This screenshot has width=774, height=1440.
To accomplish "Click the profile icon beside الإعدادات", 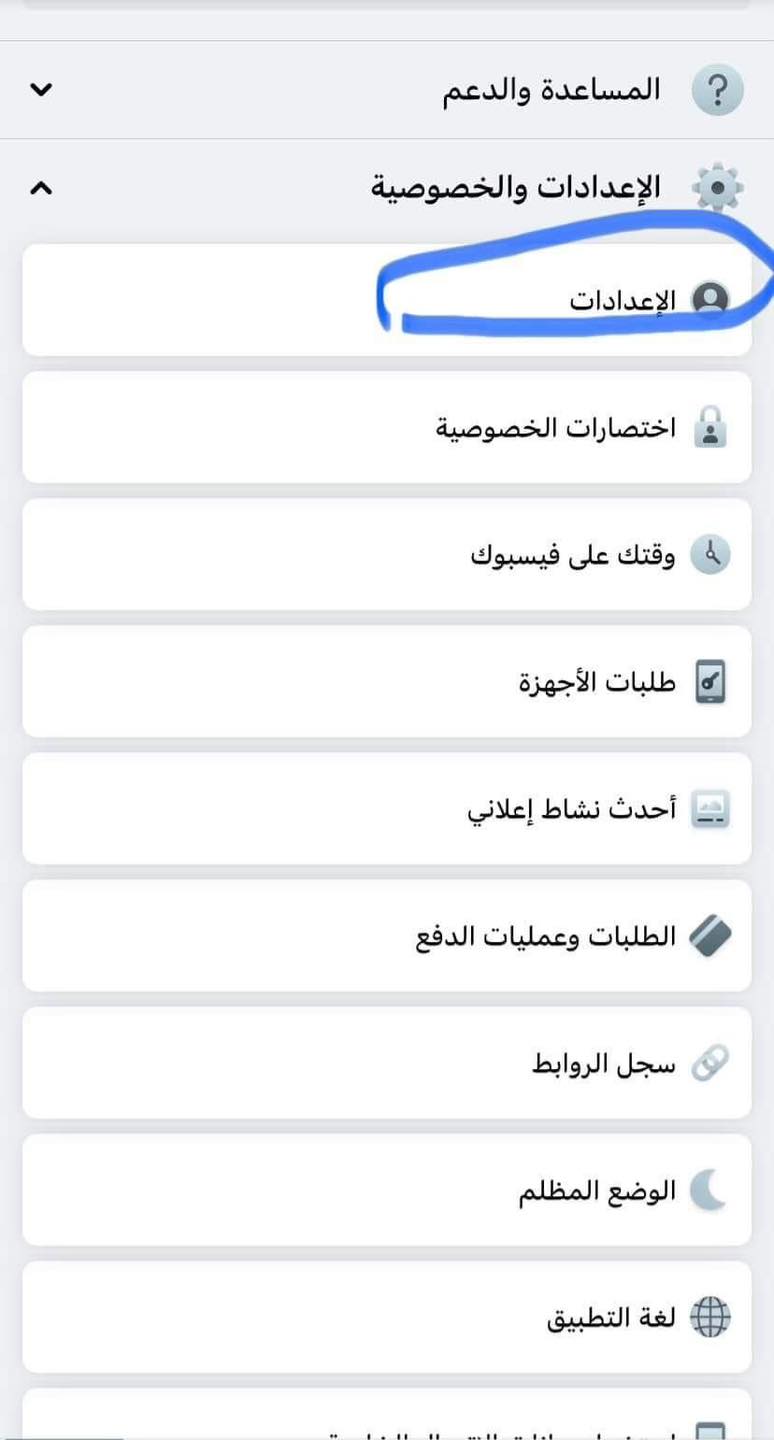I will (x=711, y=299).
